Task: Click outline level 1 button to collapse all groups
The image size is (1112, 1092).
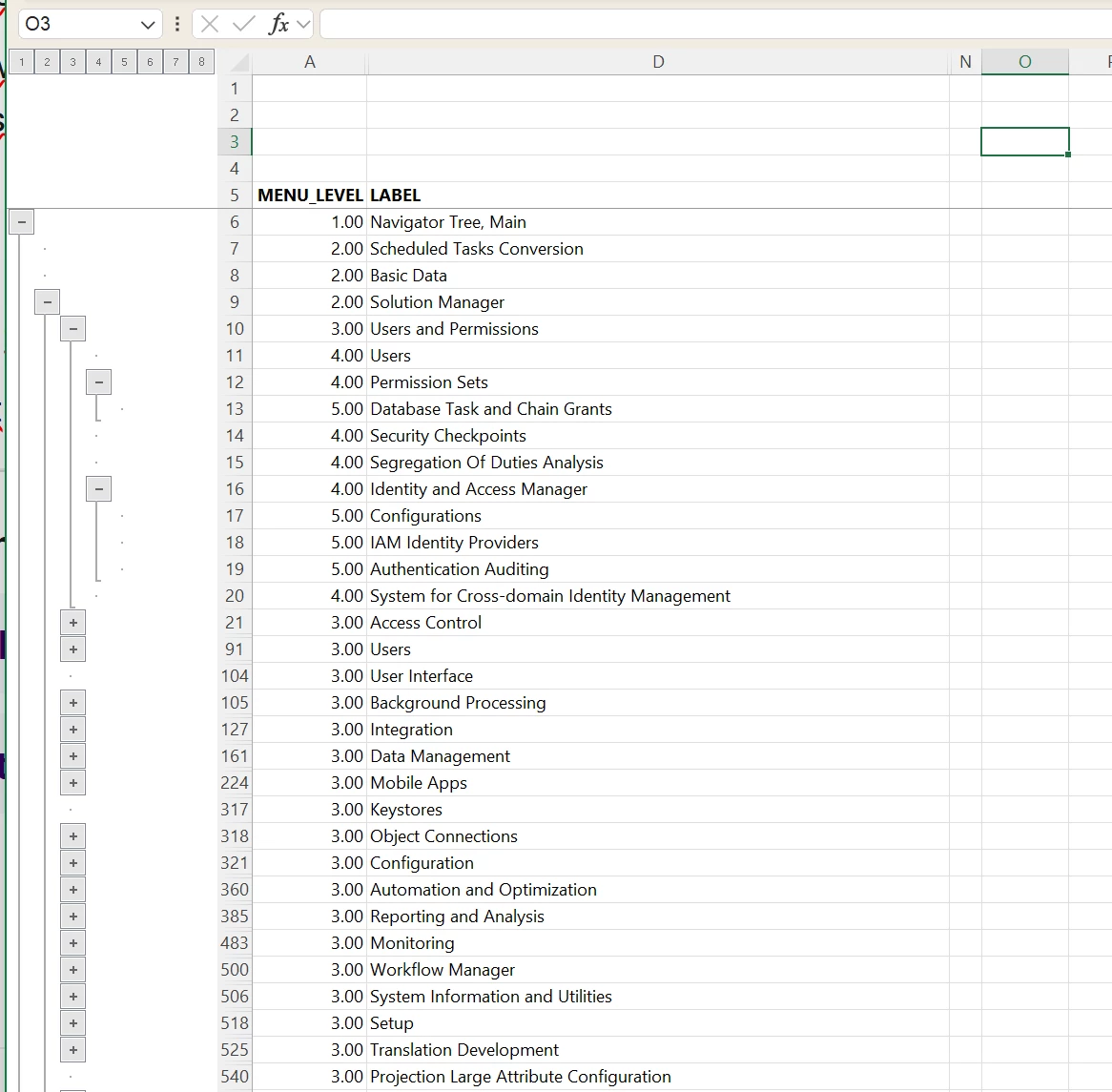Action: point(21,61)
